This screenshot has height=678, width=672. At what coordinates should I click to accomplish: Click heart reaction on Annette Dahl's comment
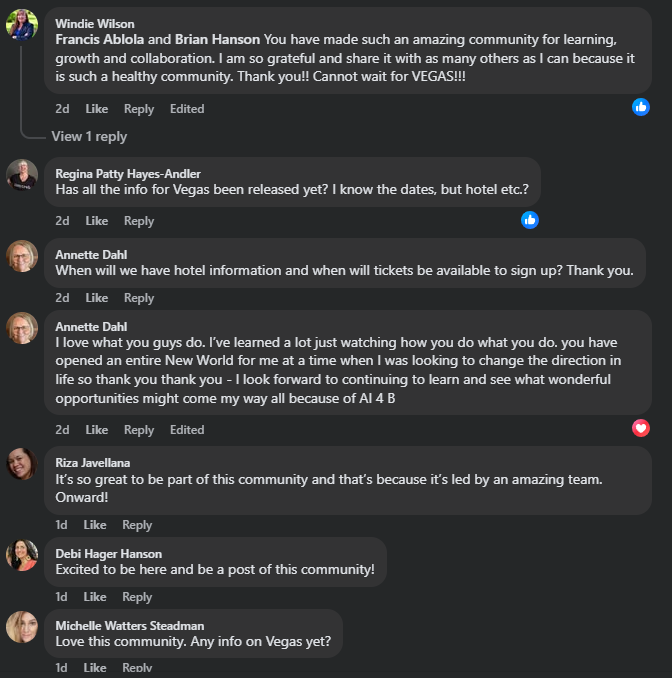(641, 428)
